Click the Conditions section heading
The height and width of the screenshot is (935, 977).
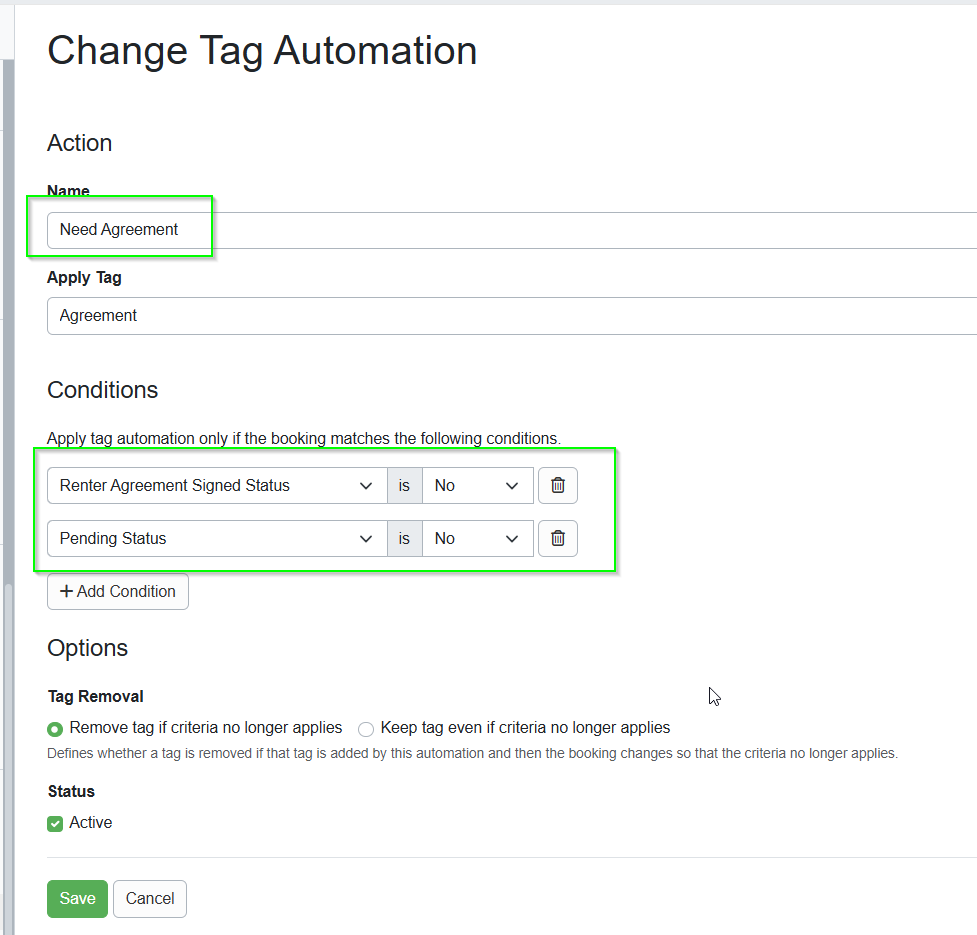103,390
